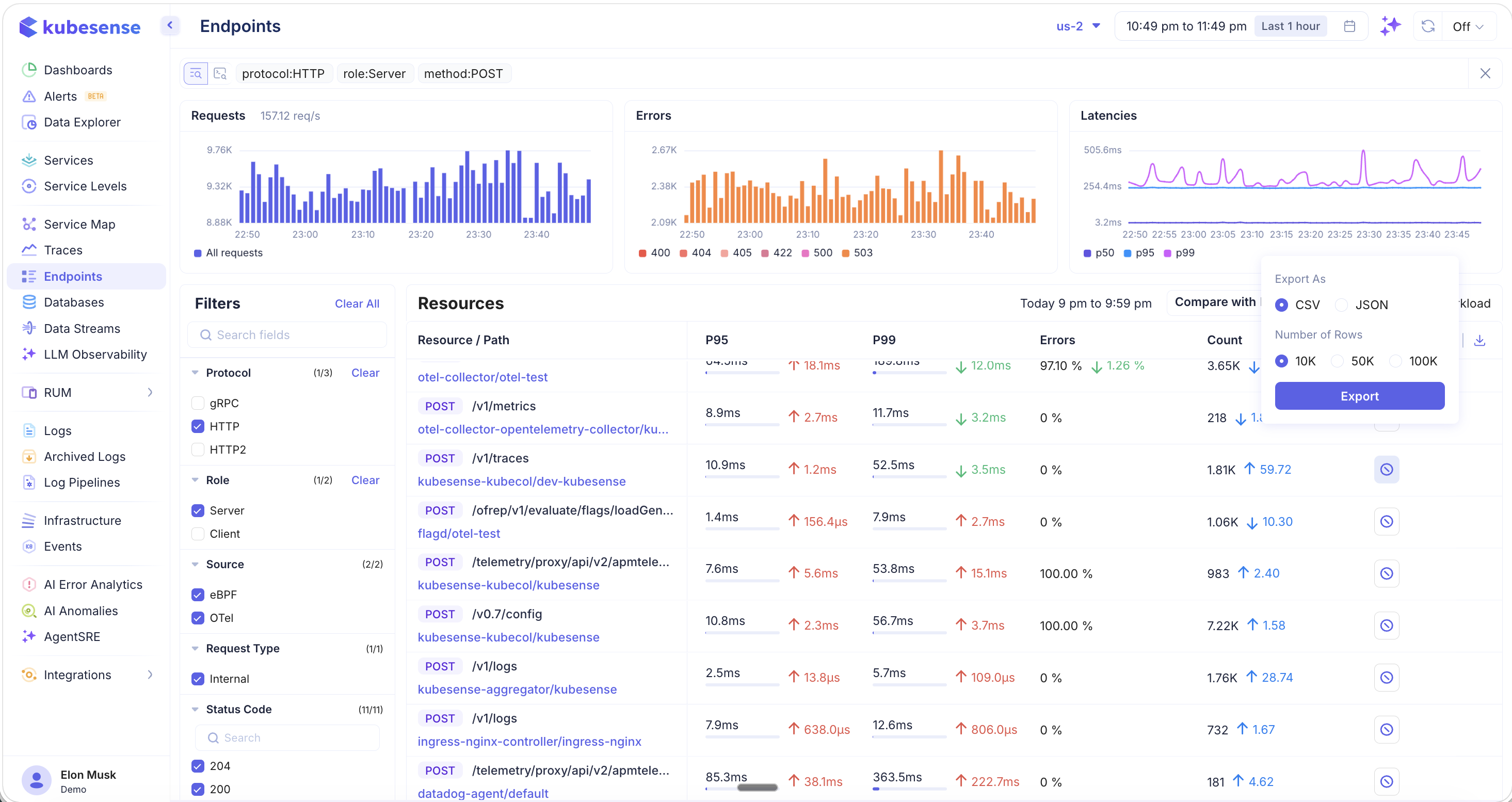
Task: Switch to the Endpoints sidebar item
Action: [x=73, y=276]
